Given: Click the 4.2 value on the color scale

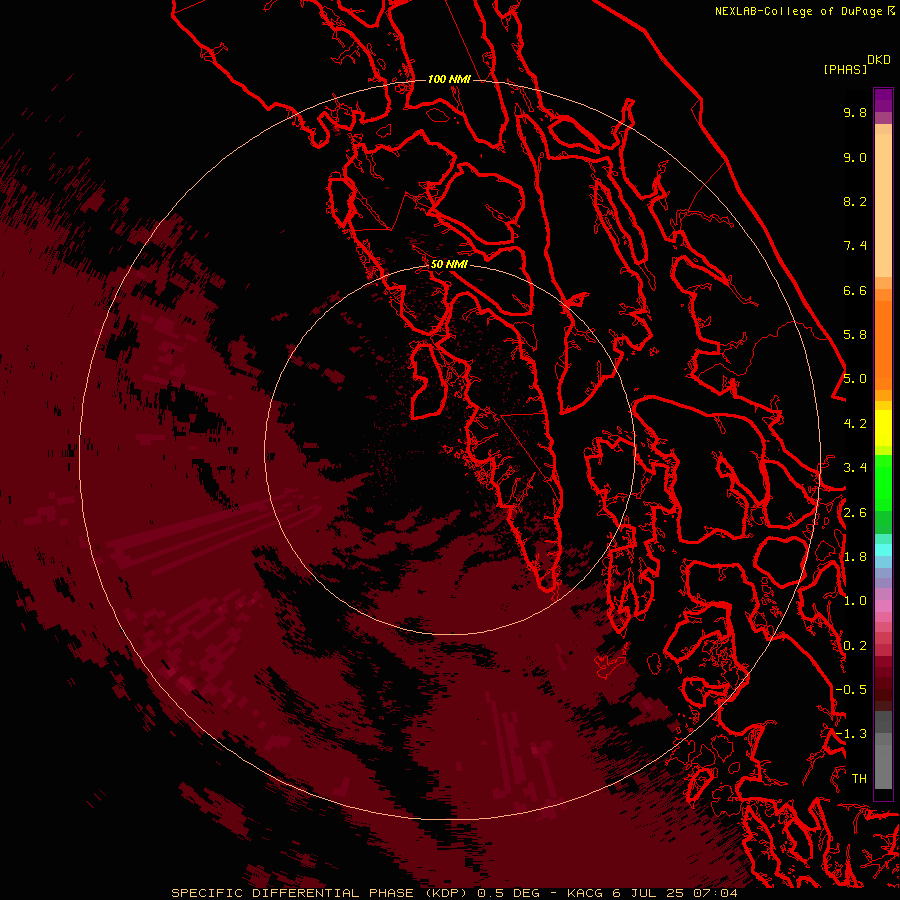Looking at the screenshot, I should [x=855, y=424].
